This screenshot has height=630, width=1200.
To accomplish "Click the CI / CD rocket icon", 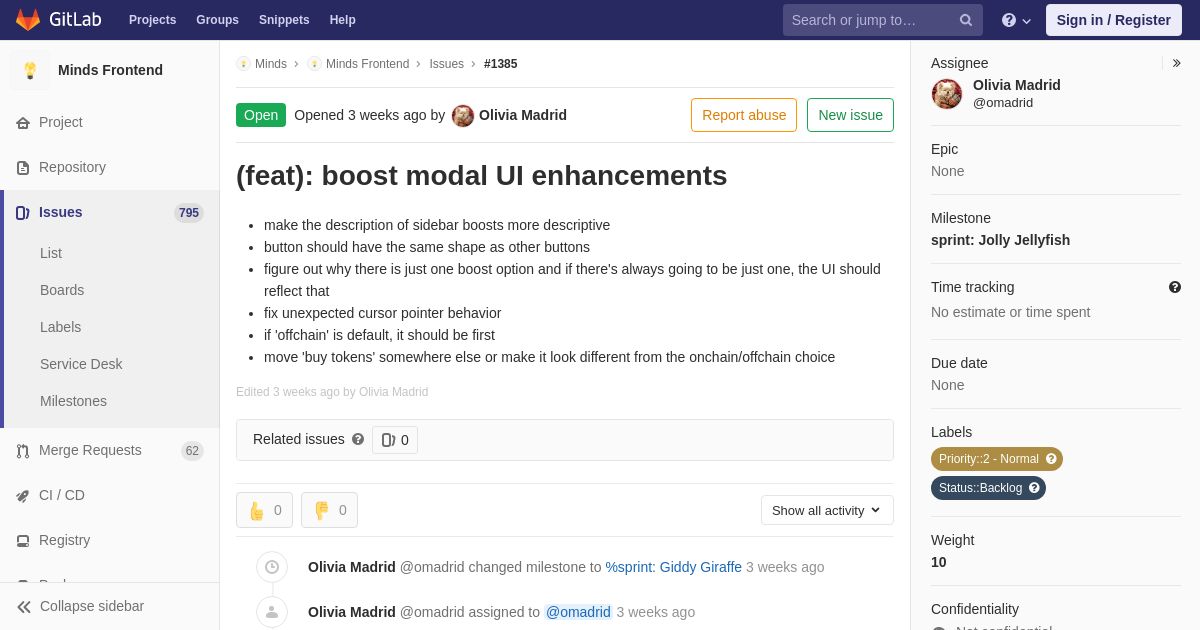I will [x=23, y=496].
